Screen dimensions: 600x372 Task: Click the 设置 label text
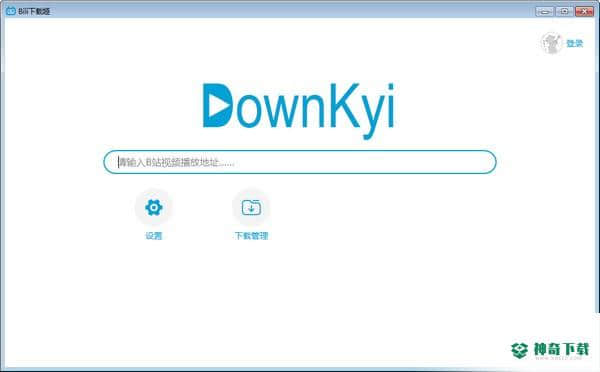[x=154, y=236]
